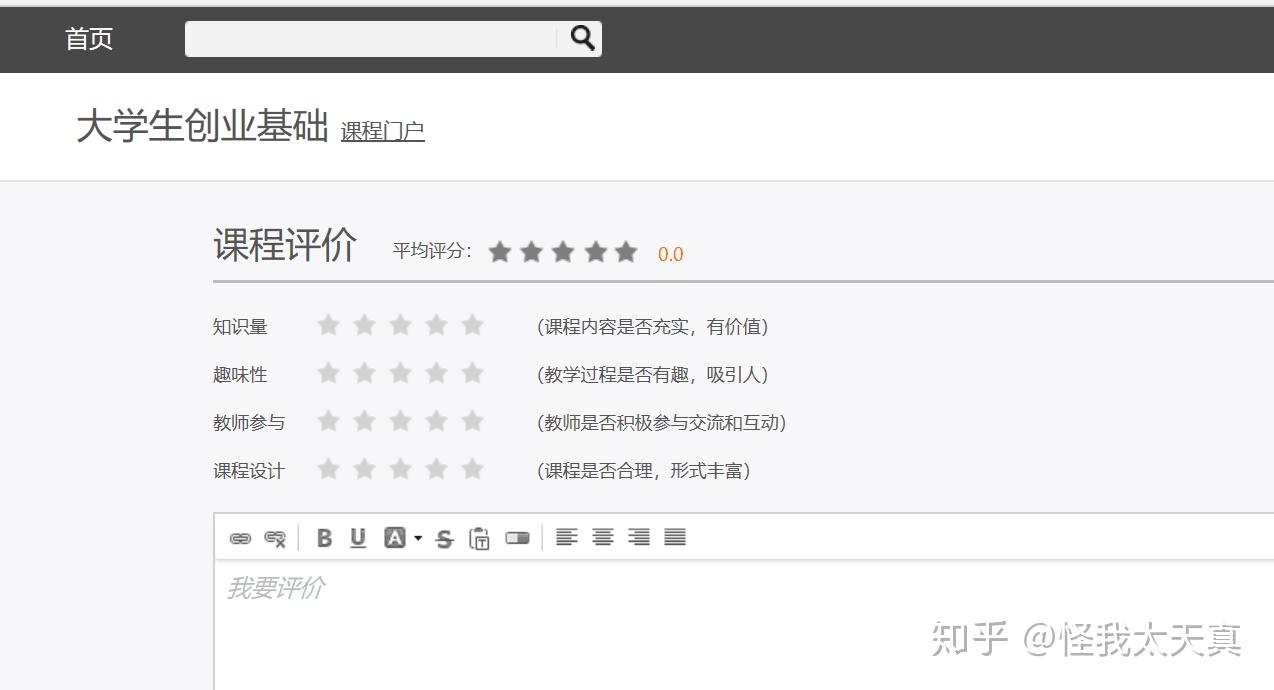Click the magnifier search icon
Screen dimensions: 1274x690
(582, 38)
